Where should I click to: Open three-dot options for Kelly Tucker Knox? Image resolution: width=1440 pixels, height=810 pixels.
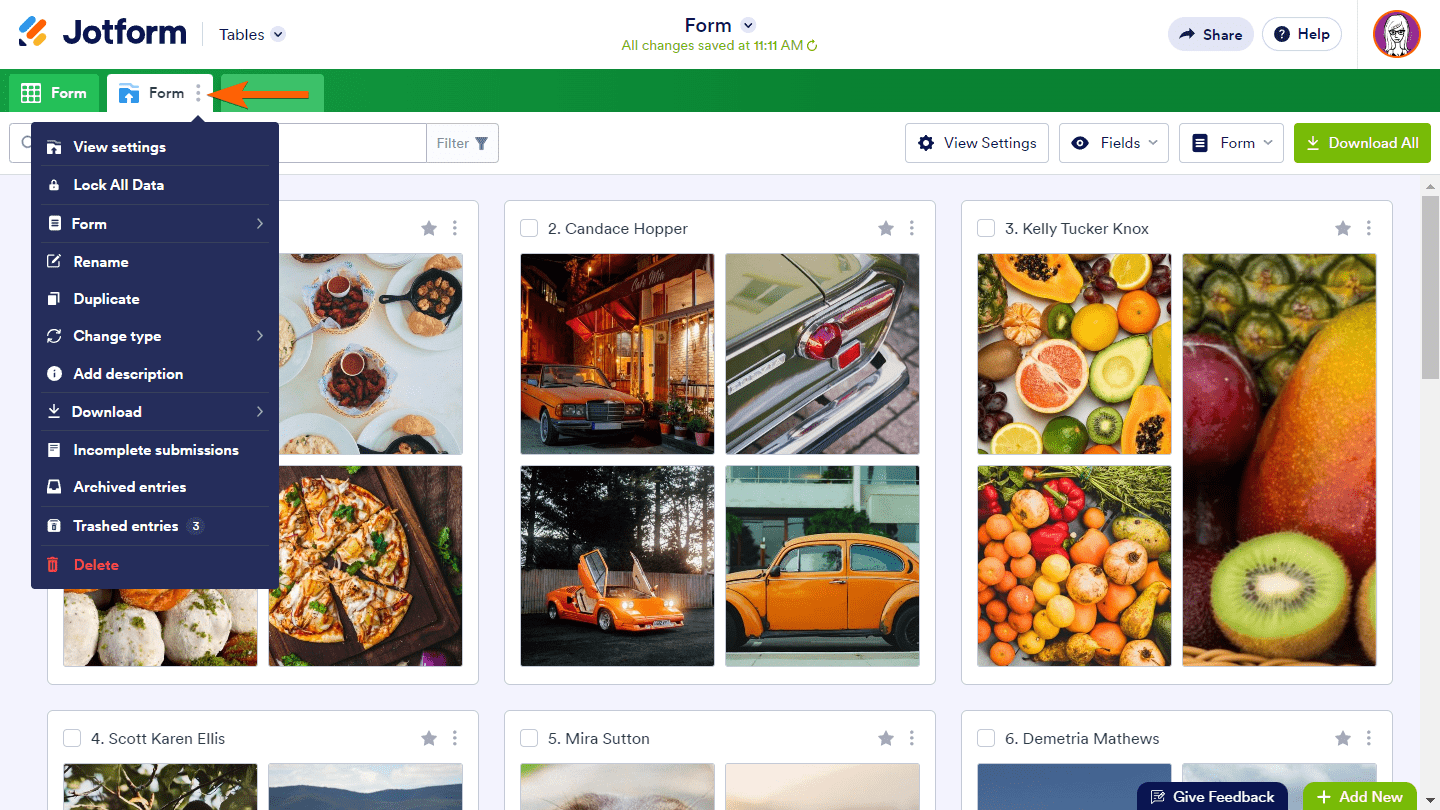tap(1369, 228)
